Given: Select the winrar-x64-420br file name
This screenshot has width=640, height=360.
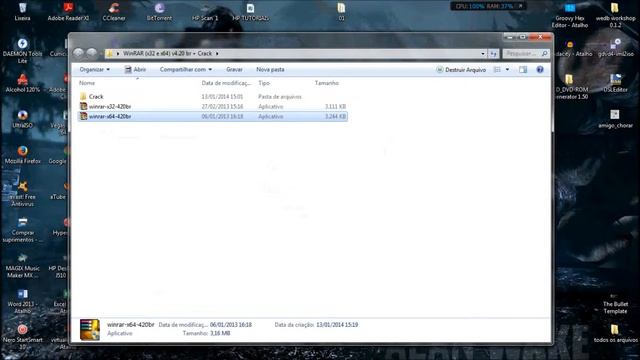Looking at the screenshot, I should pyautogui.click(x=110, y=116).
